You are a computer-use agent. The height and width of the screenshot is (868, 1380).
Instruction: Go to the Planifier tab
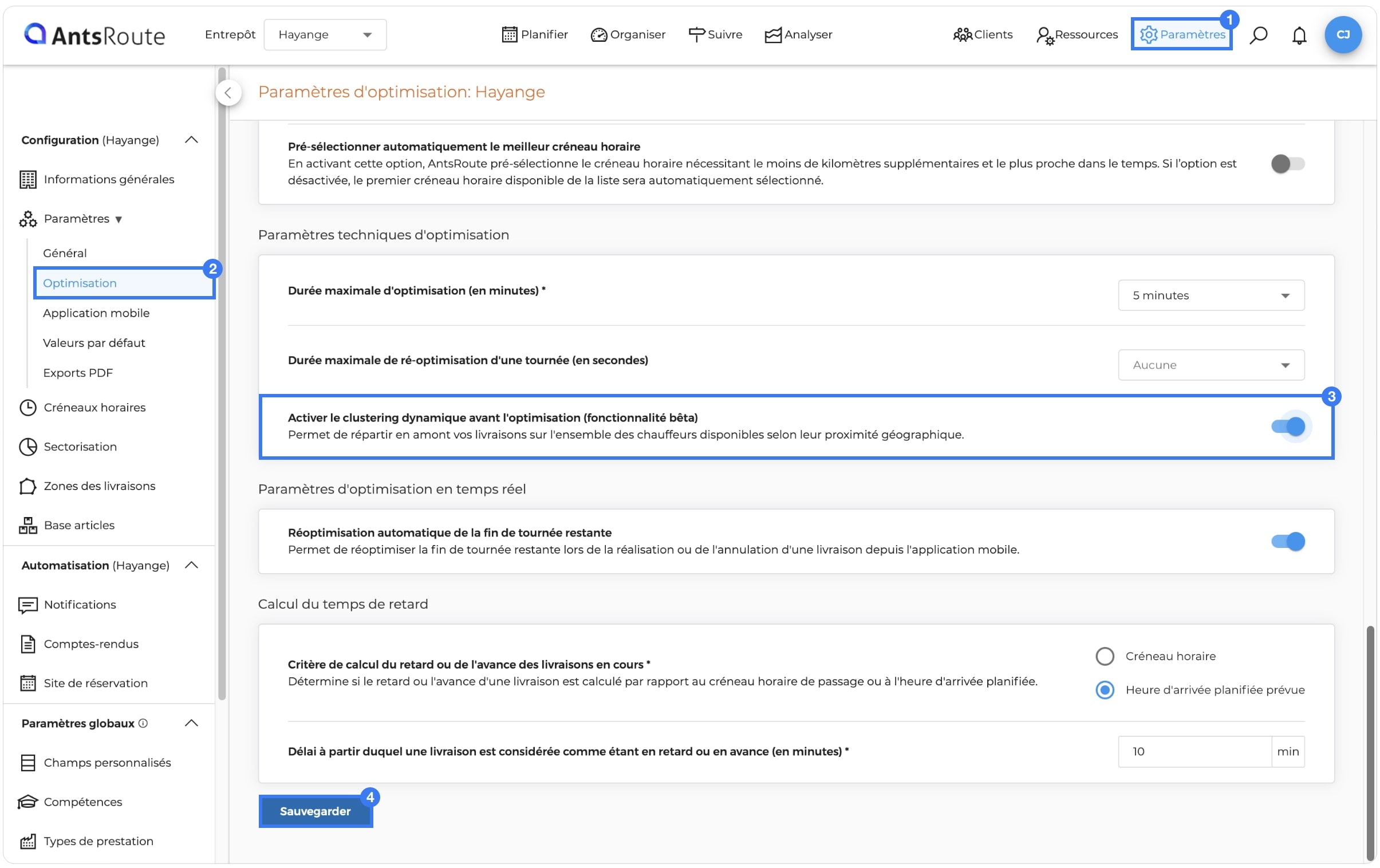pos(534,35)
